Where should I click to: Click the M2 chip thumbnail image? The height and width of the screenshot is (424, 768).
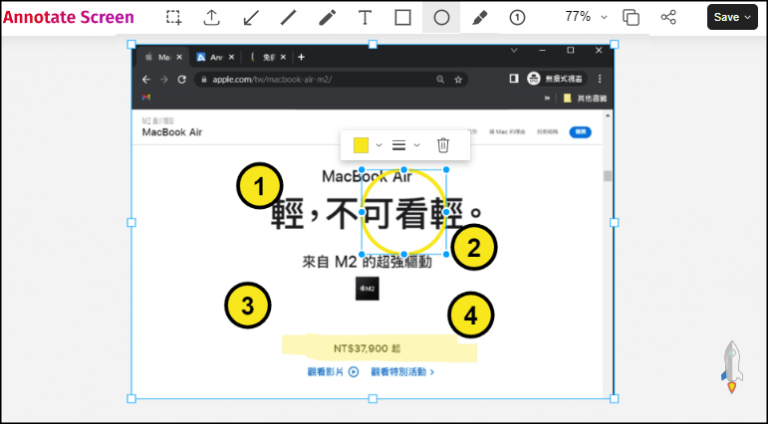click(367, 288)
